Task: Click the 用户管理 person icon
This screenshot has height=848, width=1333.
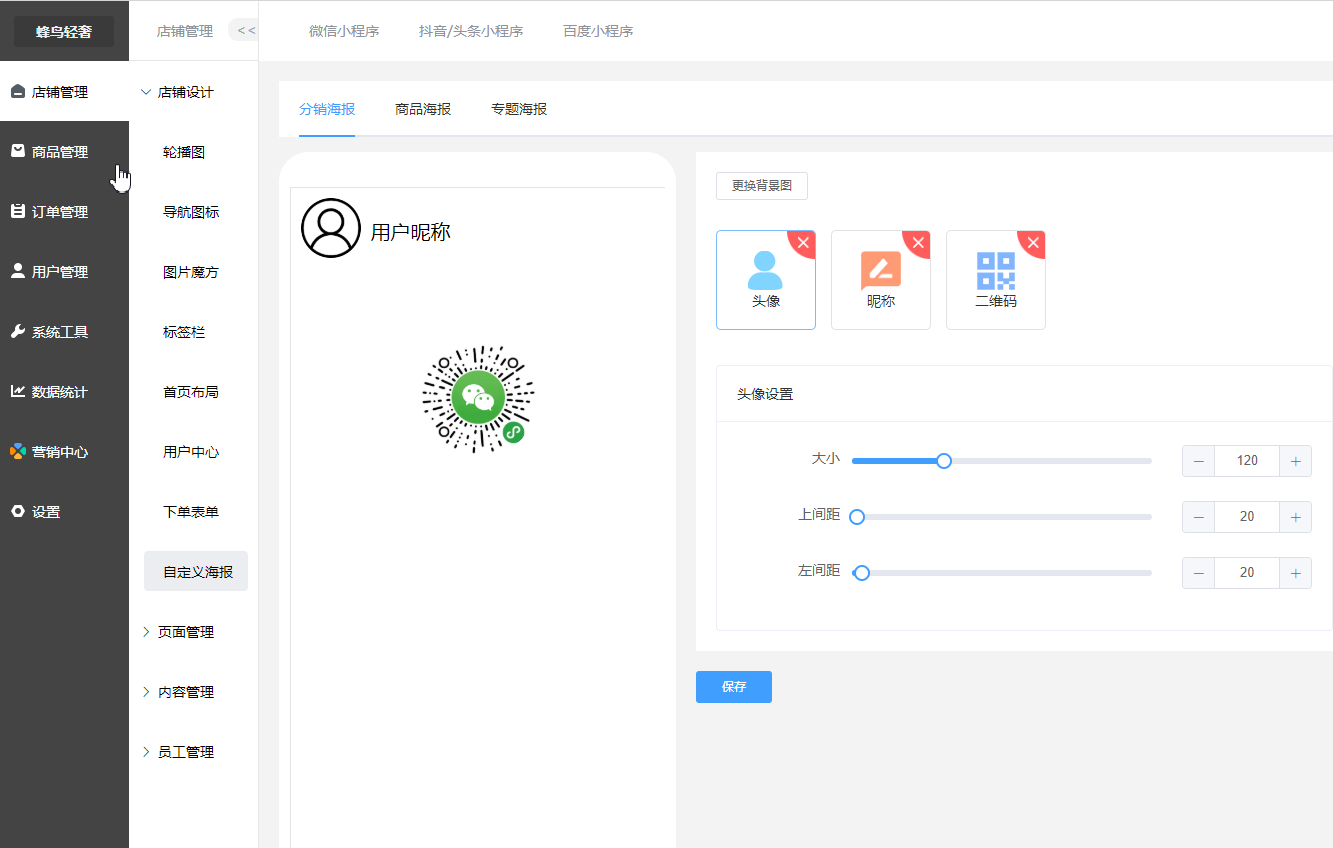Action: [17, 271]
